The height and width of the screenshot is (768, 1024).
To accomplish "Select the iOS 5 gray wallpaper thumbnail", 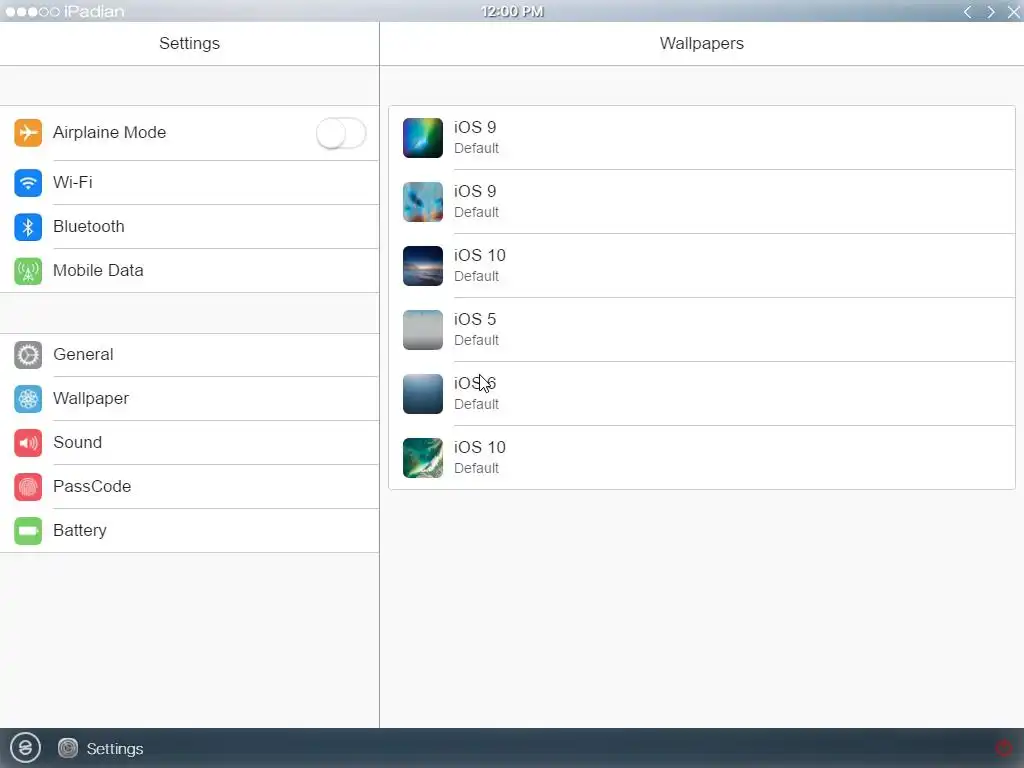I will 423,330.
